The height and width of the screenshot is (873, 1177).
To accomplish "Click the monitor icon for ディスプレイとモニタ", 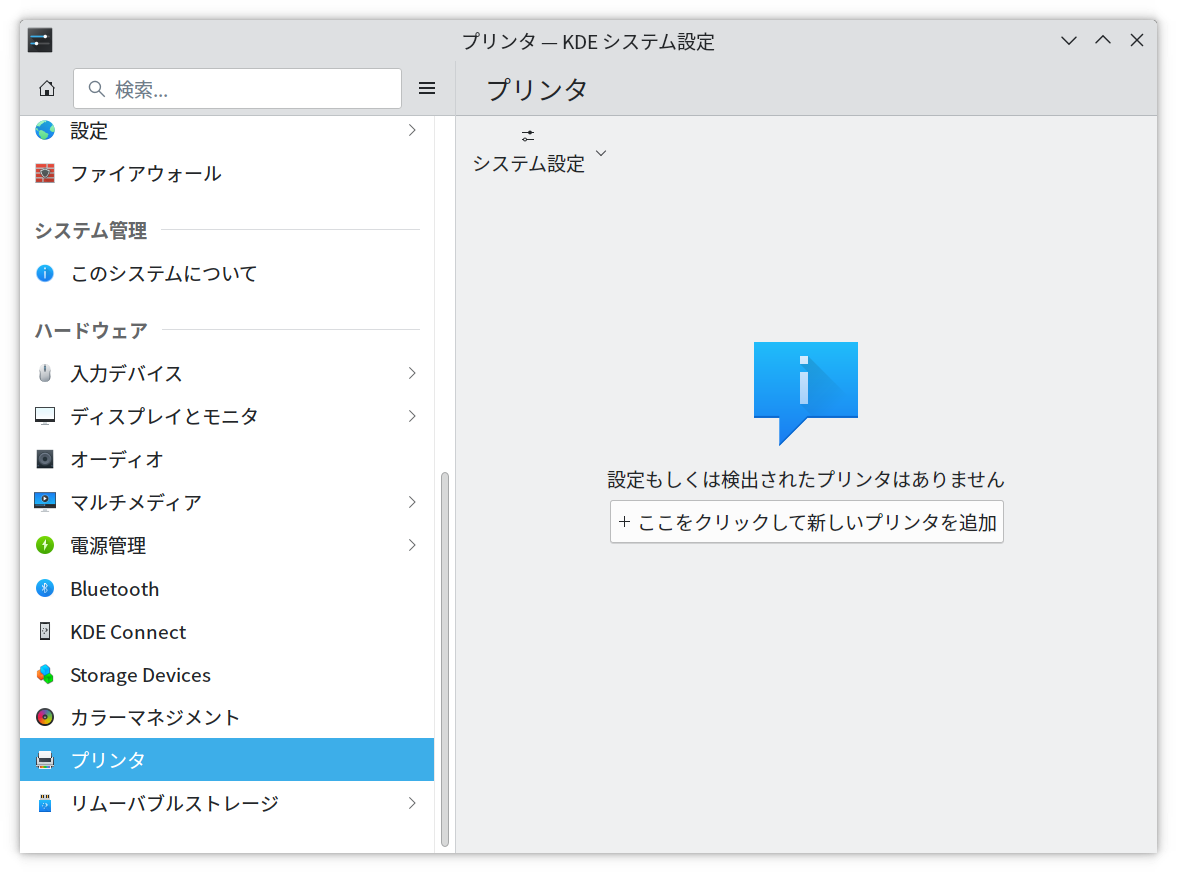I will 45,416.
